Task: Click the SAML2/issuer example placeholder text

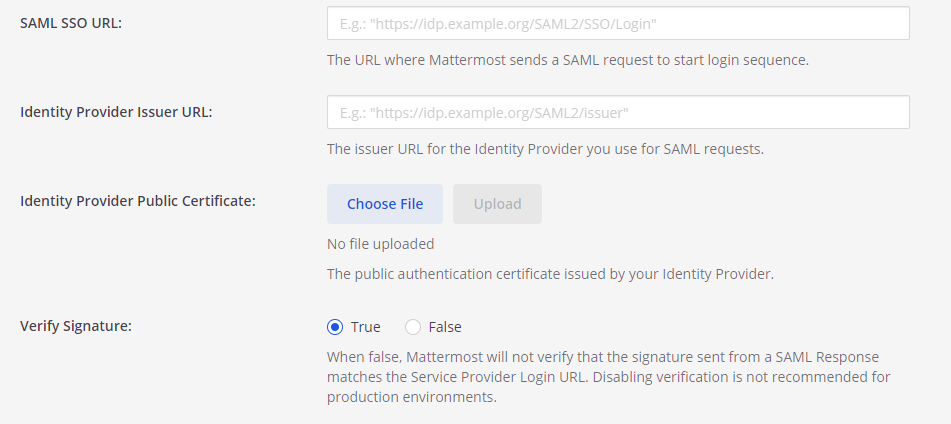Action: pos(478,112)
